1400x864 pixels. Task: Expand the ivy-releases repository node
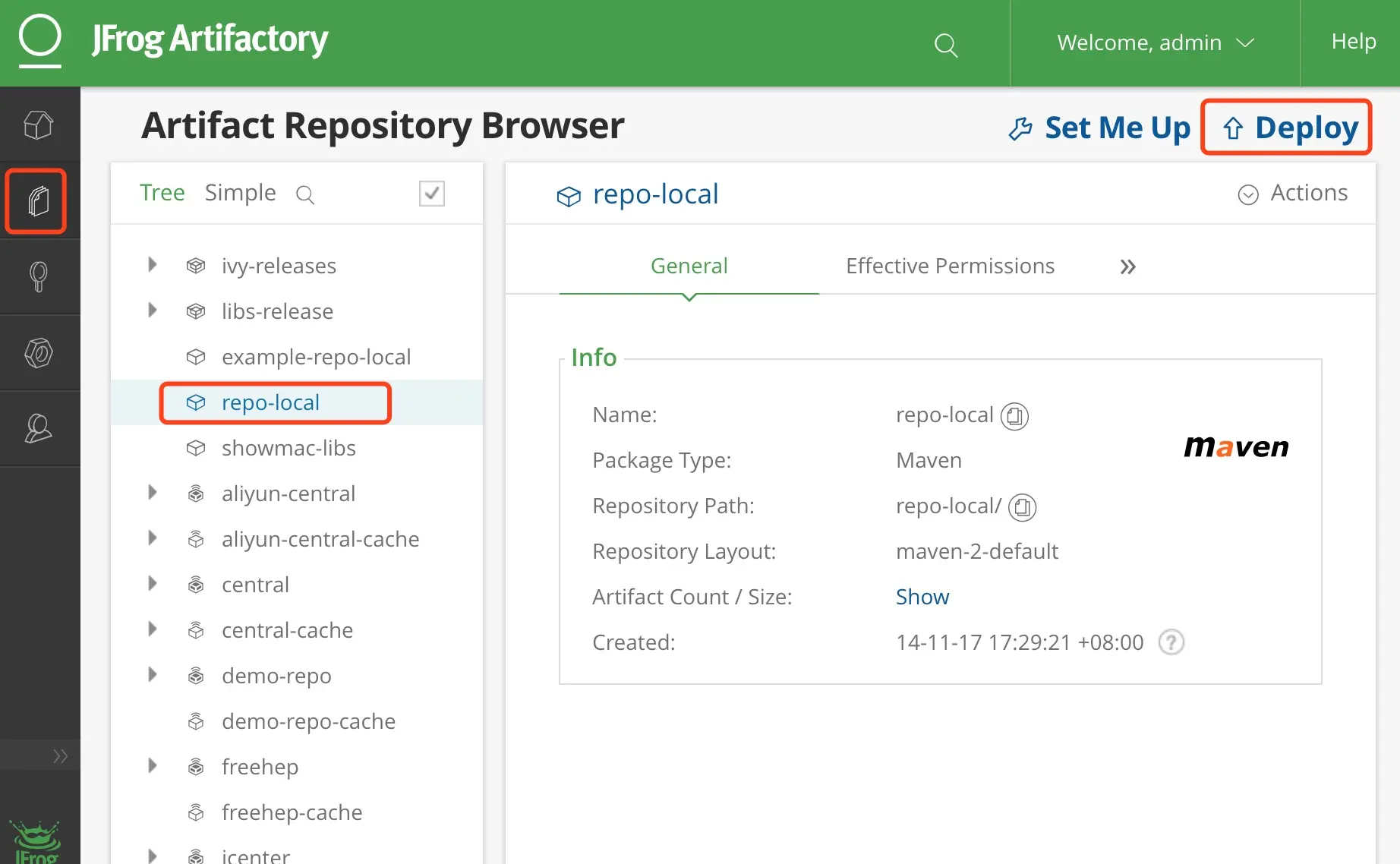153,265
